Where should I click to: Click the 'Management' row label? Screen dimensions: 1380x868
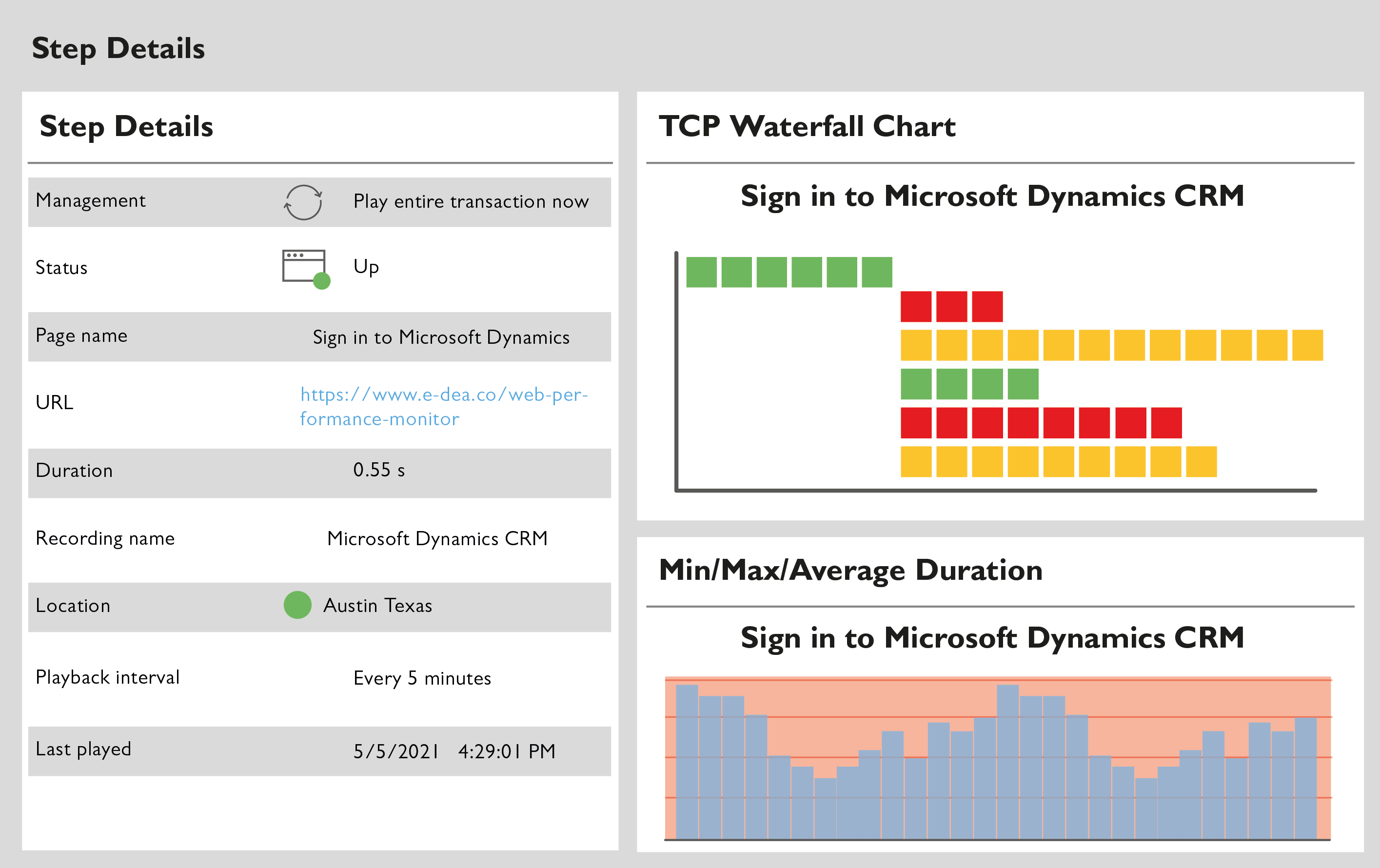pyautogui.click(x=91, y=200)
